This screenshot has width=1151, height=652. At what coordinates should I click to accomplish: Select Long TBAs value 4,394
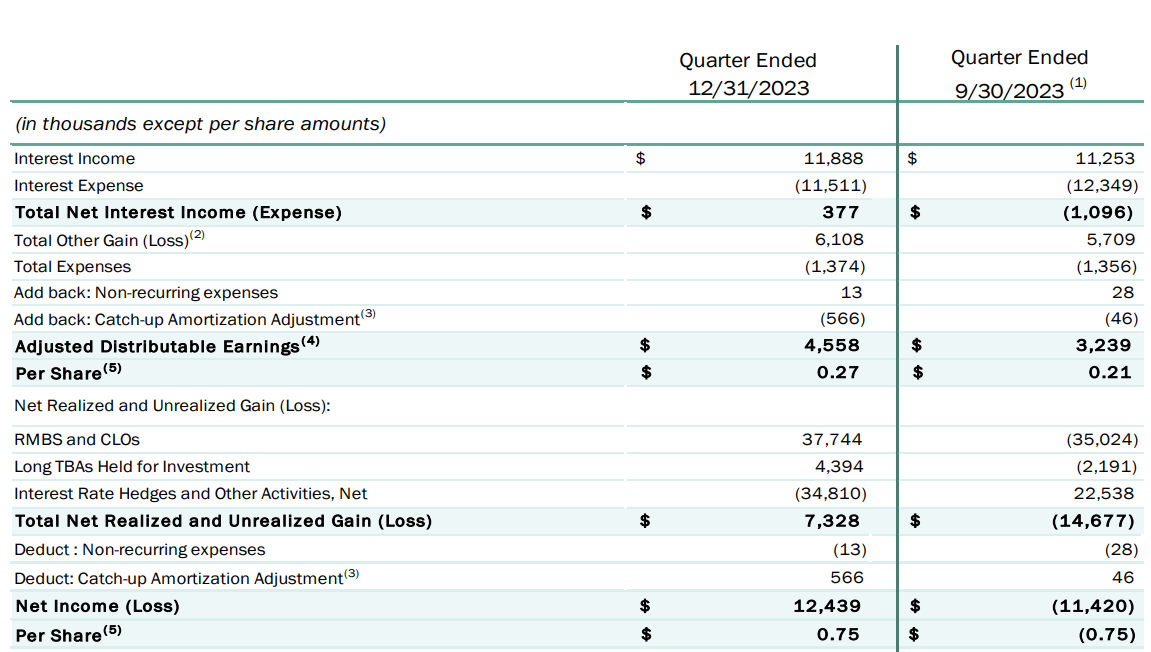(840, 467)
